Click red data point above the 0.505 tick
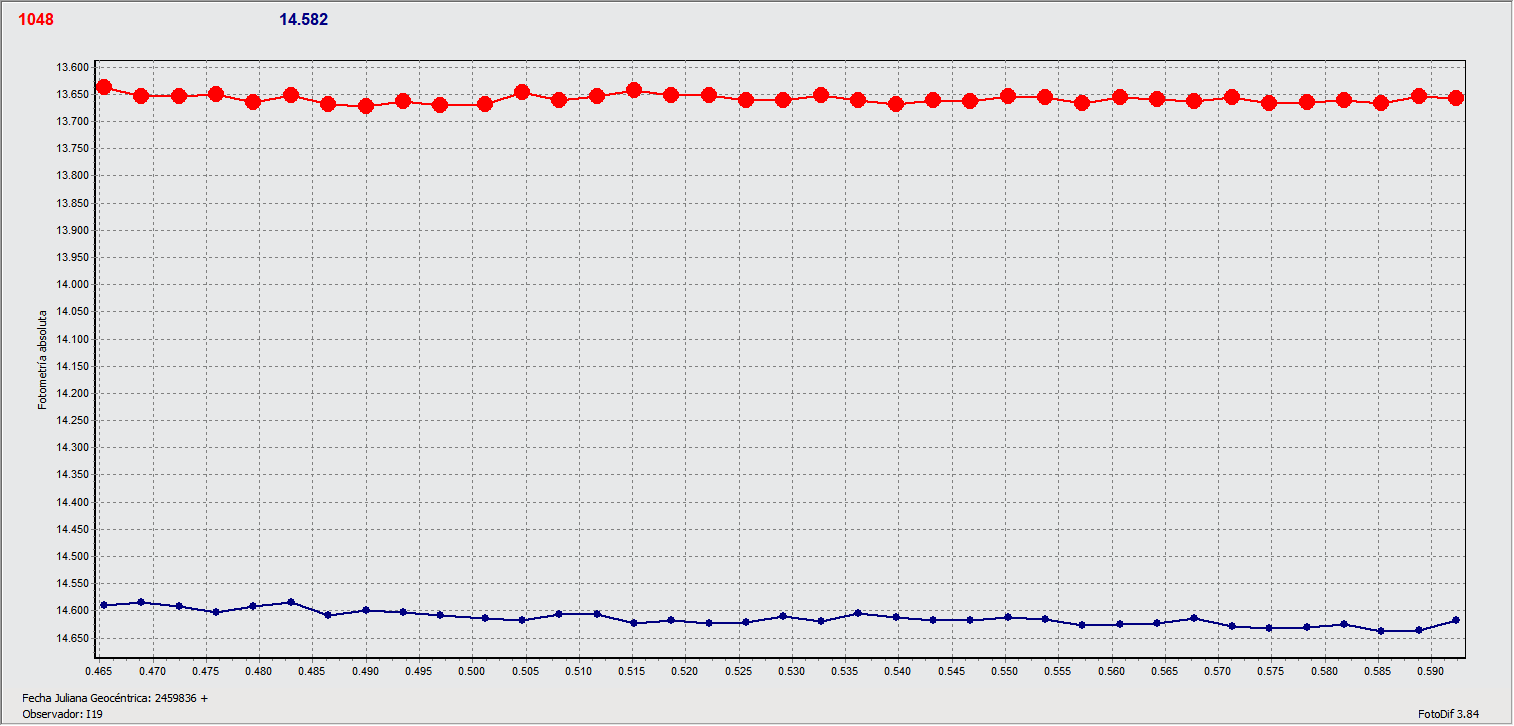Screen dimensions: 1514x726 [521, 92]
